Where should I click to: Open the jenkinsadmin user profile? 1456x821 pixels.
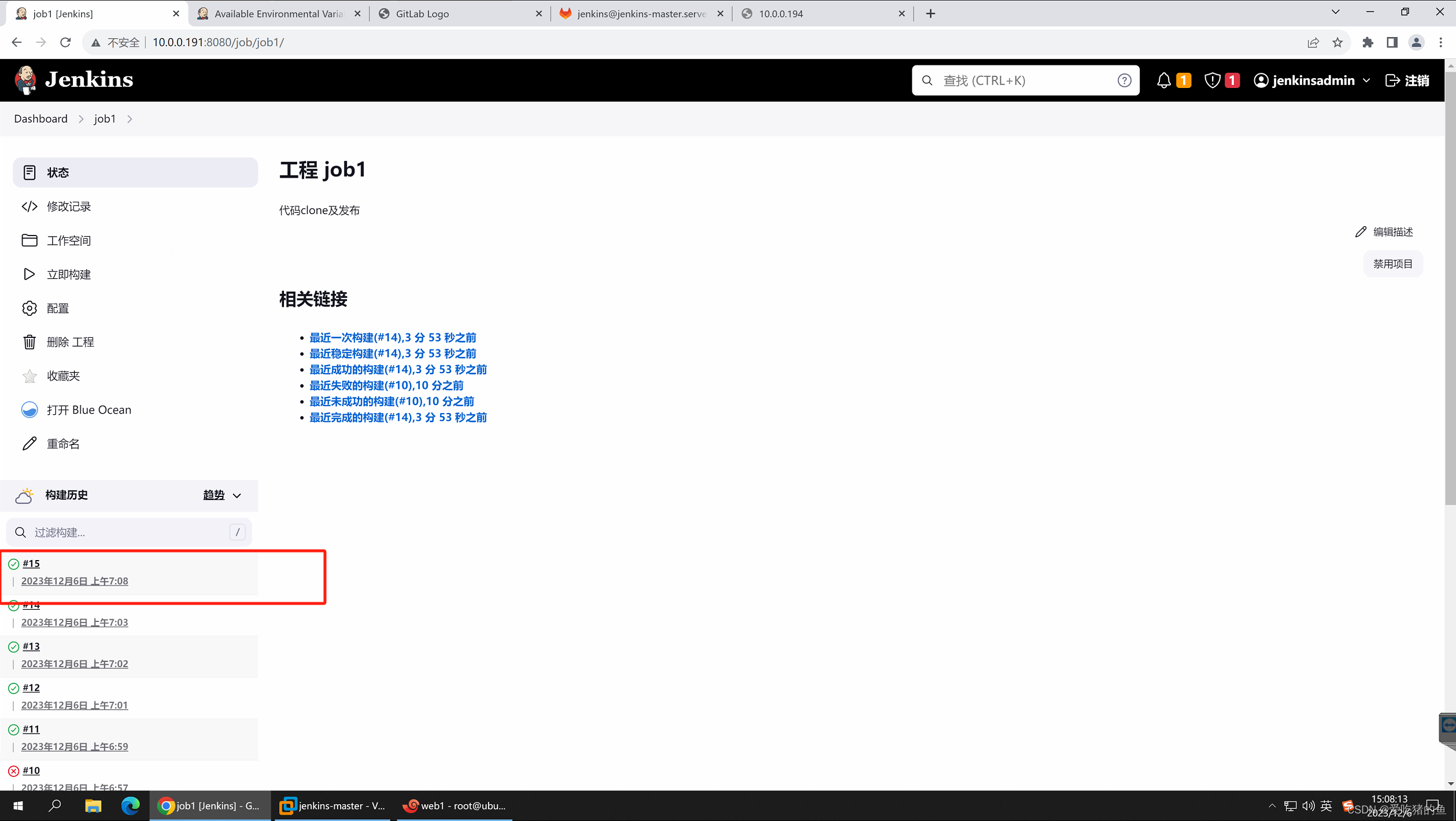tap(1305, 80)
